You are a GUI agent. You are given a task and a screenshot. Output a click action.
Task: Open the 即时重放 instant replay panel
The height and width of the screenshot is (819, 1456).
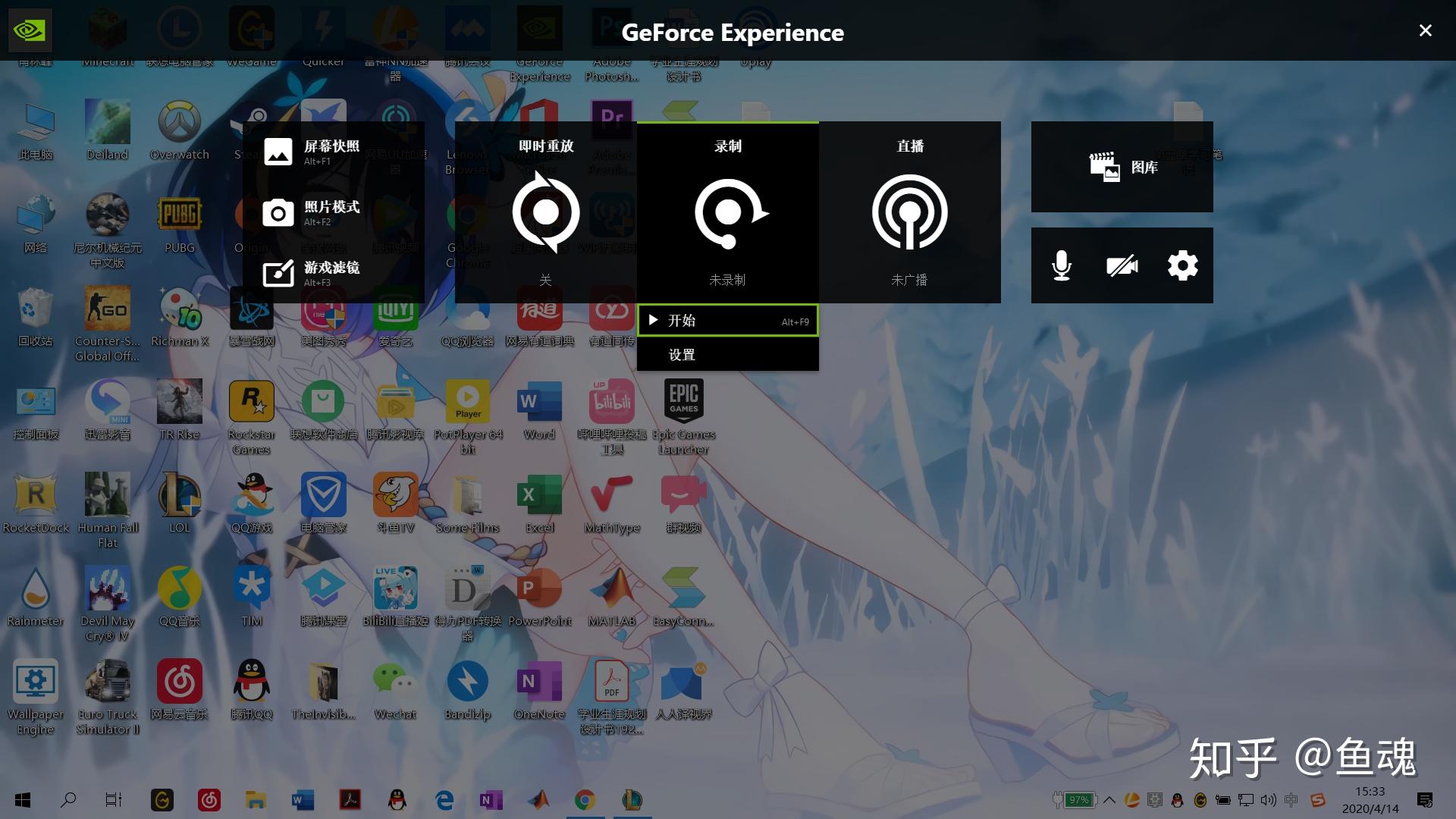pyautogui.click(x=546, y=212)
